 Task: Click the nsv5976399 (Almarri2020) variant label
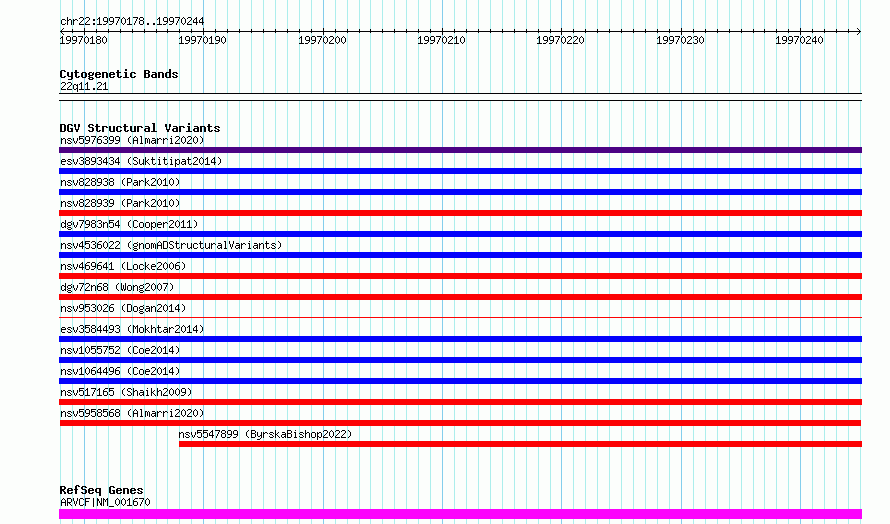pyautogui.click(x=132, y=140)
